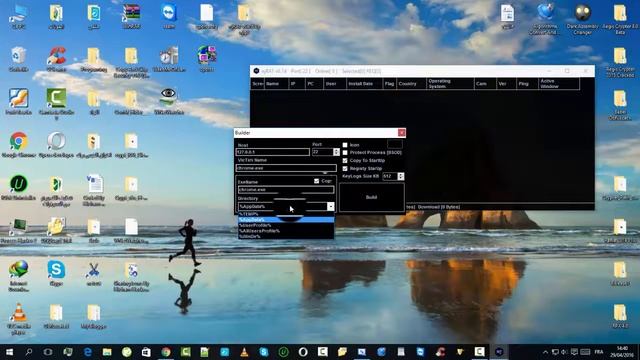Select Internet Download Manager desktop icon
The height and width of the screenshot is (360, 640).
coord(18,276)
